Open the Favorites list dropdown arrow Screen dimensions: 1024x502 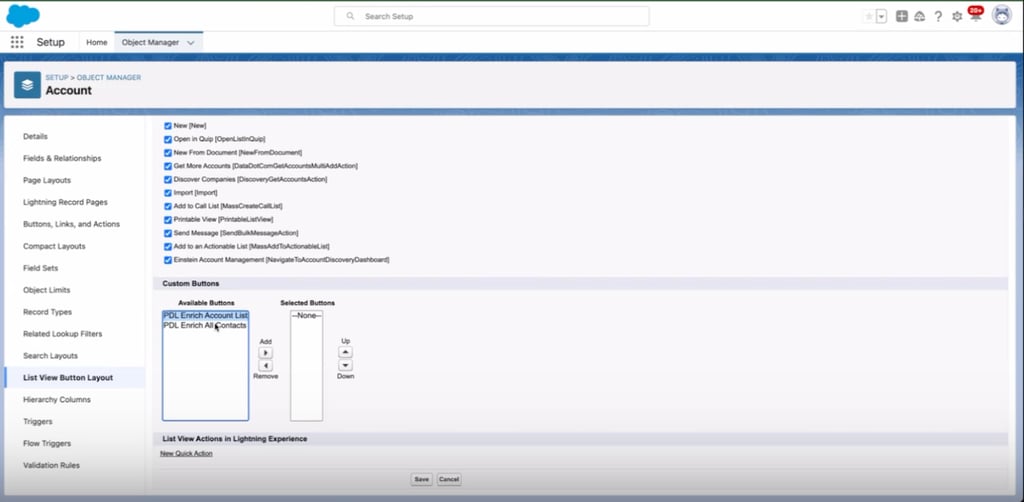click(882, 17)
